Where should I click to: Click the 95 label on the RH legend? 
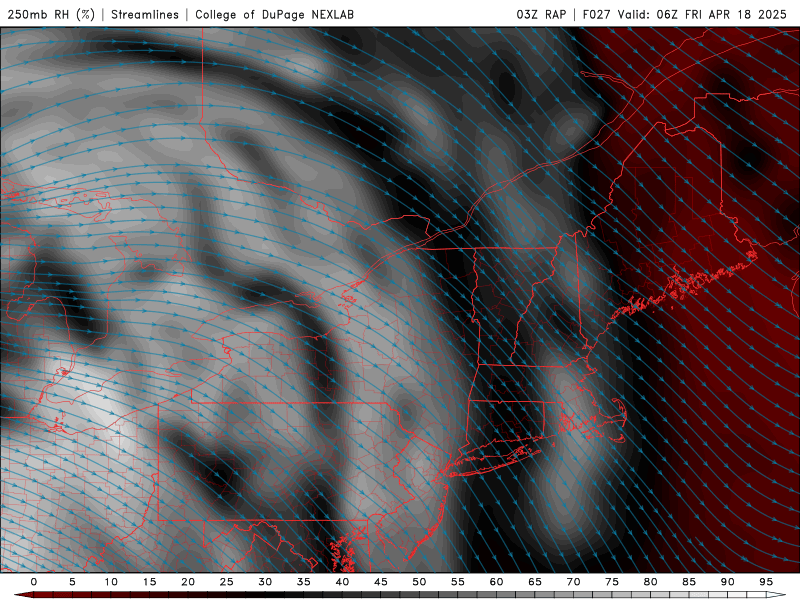pos(766,582)
